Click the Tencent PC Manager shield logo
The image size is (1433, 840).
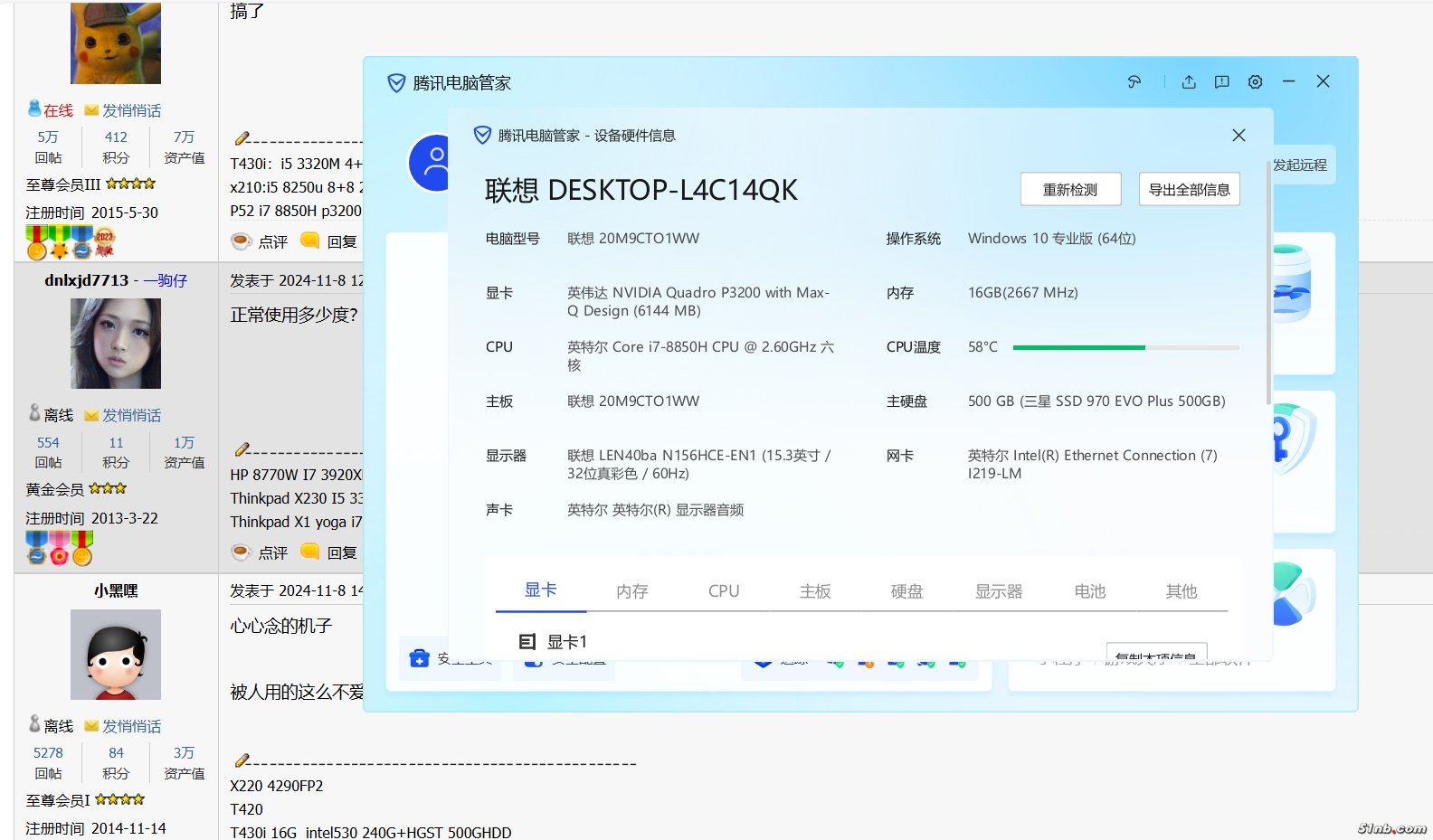(396, 83)
